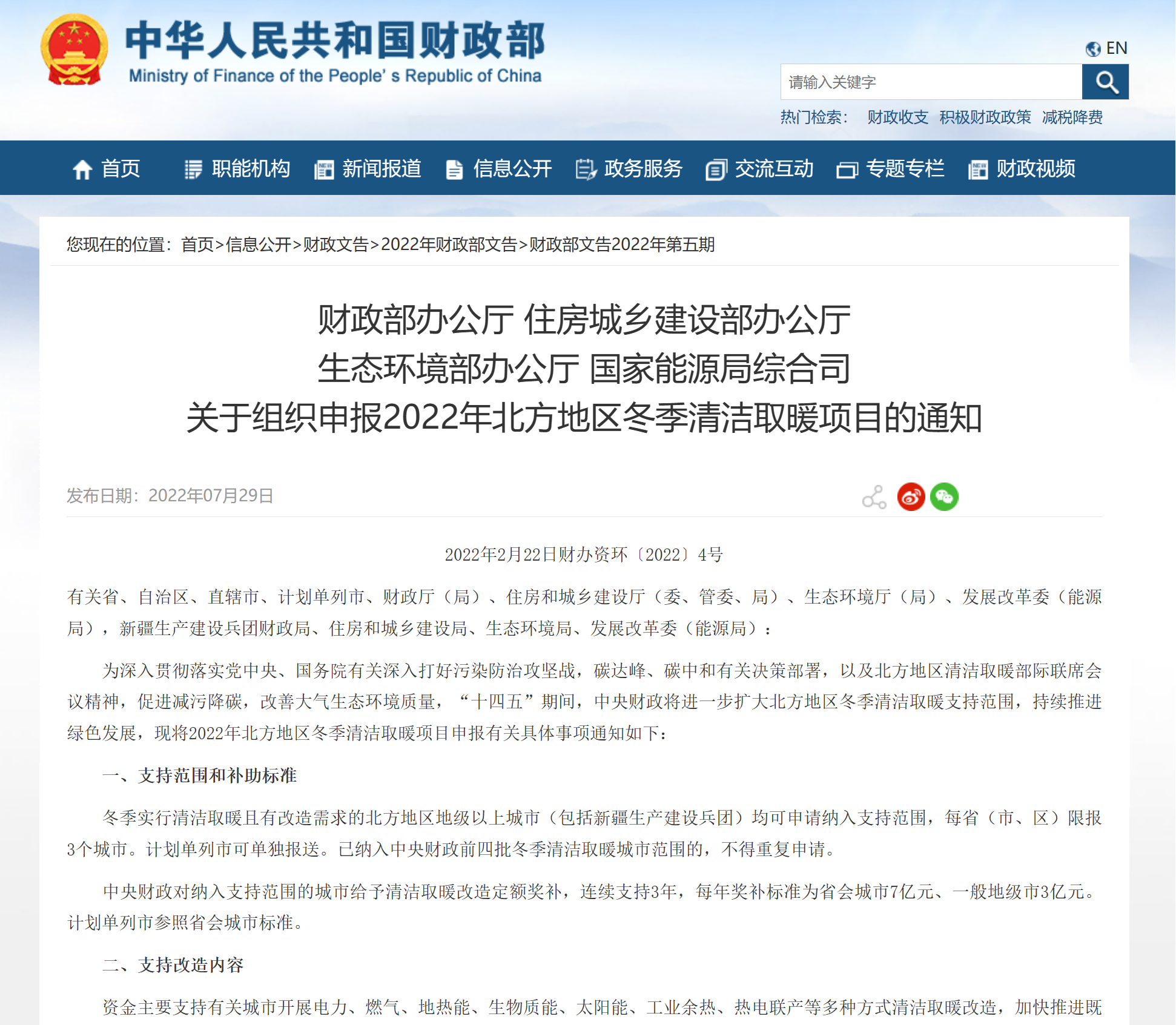Open the 财政视频 menu item

pyautogui.click(x=1036, y=168)
